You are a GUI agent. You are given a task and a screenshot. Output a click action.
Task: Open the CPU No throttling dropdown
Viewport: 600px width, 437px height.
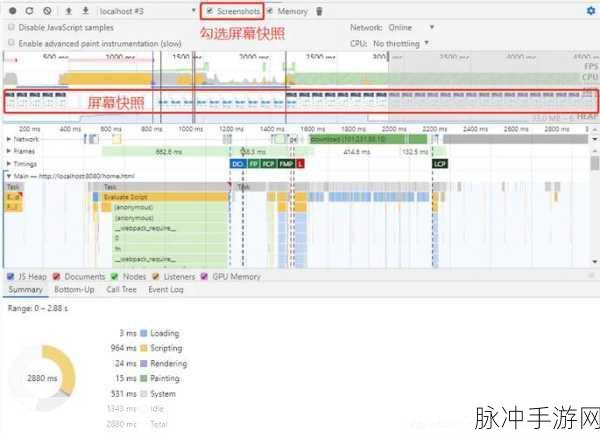pyautogui.click(x=401, y=44)
